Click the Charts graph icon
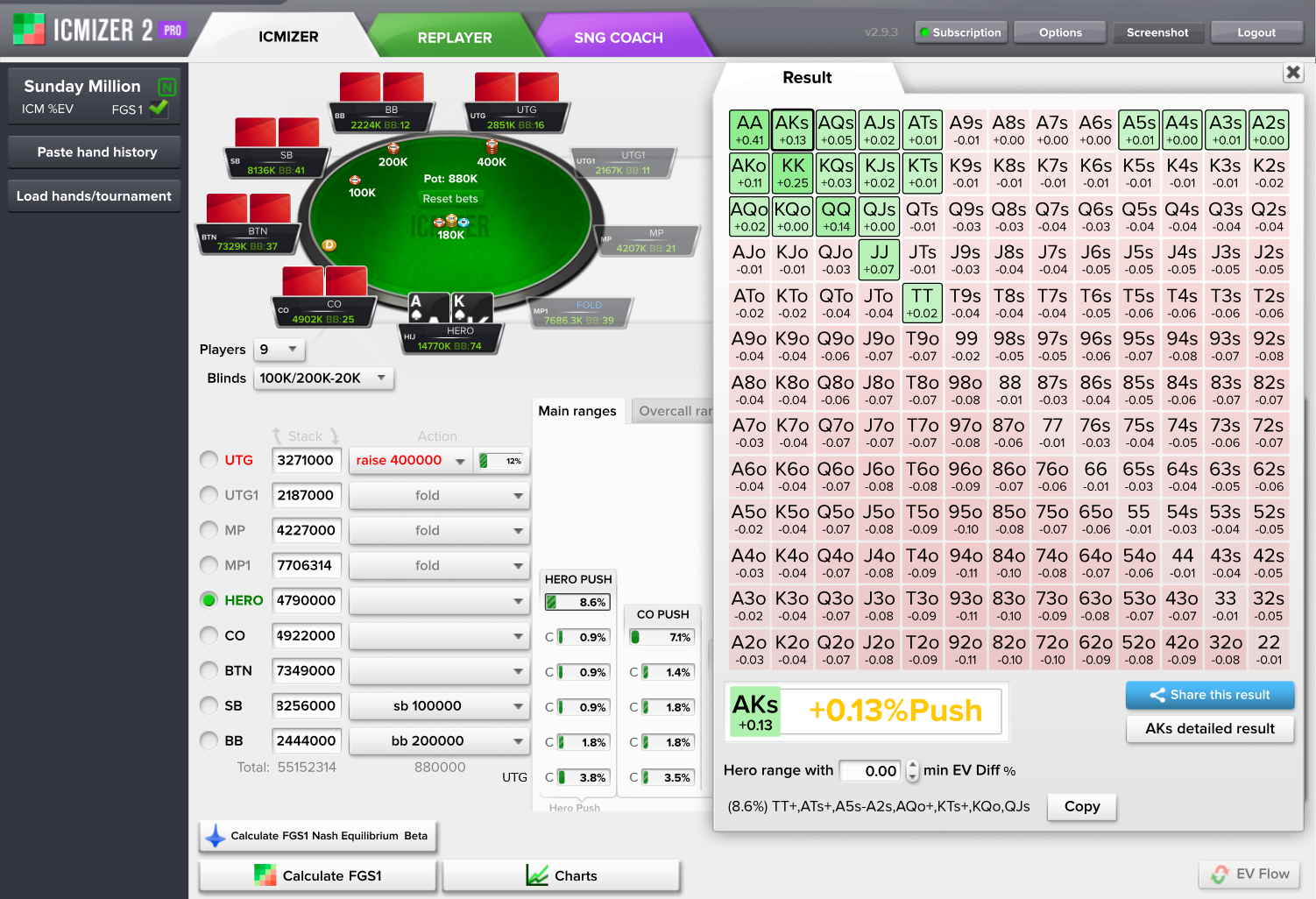1316x899 pixels. click(537, 874)
